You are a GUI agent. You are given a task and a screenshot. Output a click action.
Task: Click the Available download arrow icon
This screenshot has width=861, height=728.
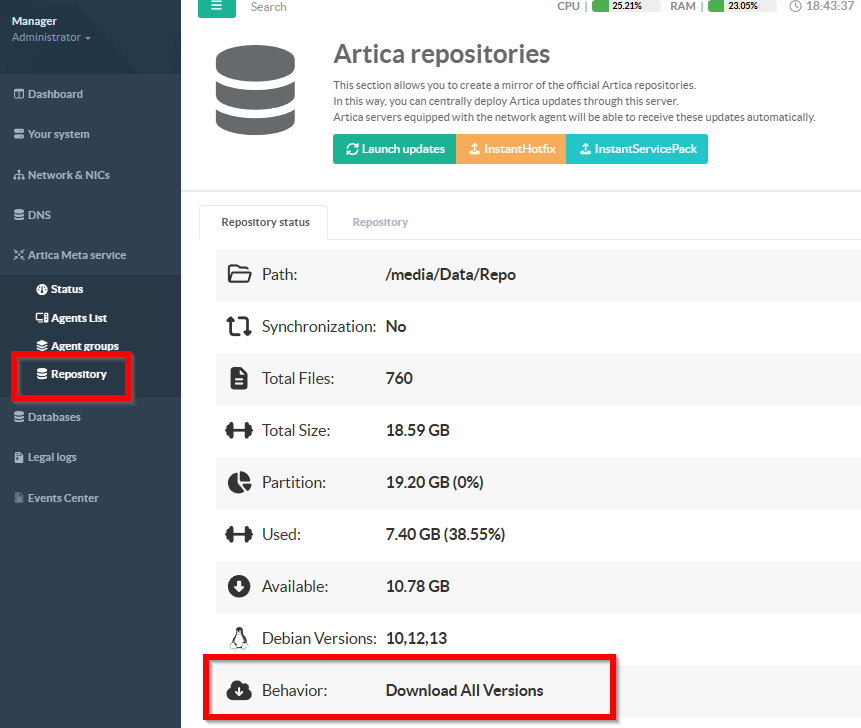point(239,586)
